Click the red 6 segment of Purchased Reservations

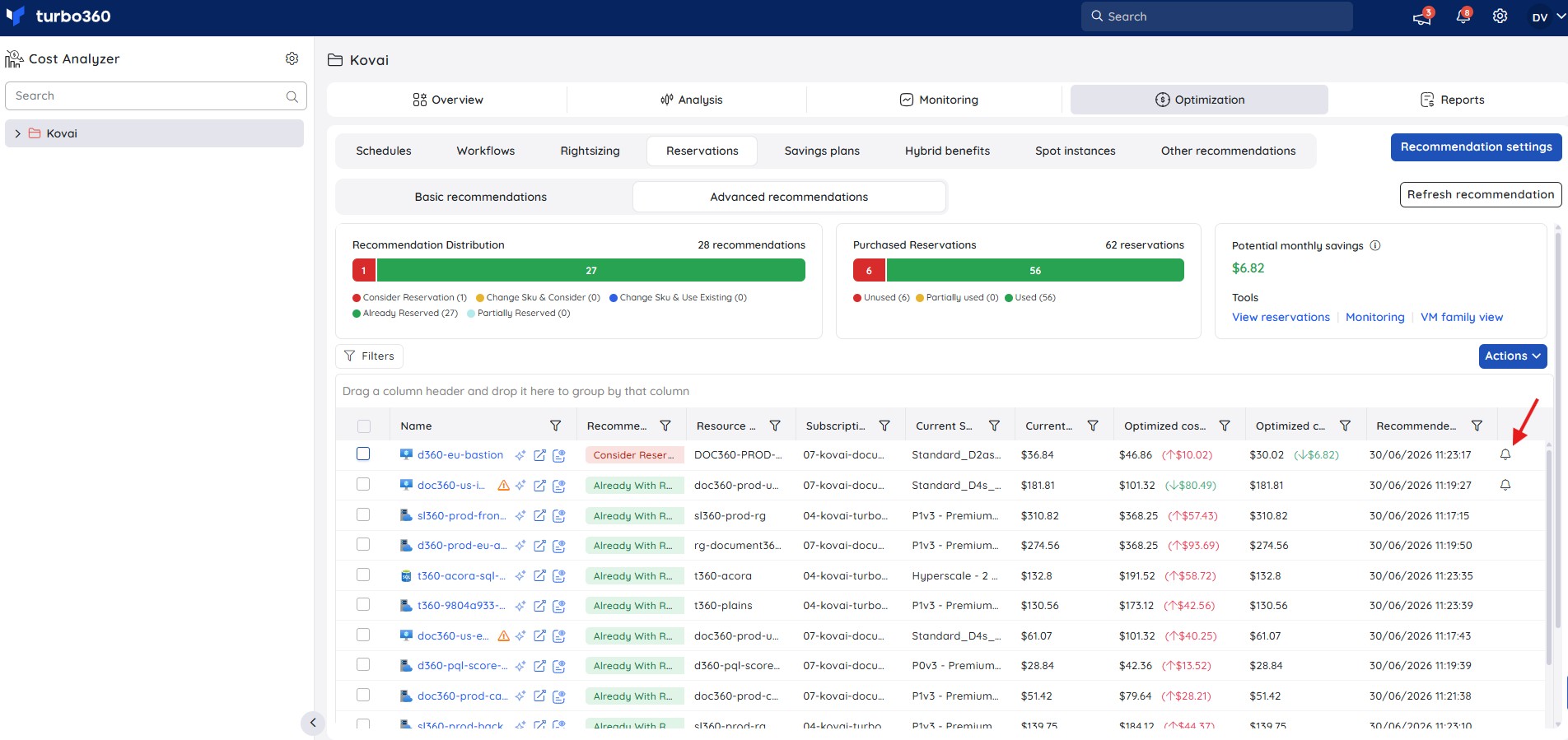869,270
